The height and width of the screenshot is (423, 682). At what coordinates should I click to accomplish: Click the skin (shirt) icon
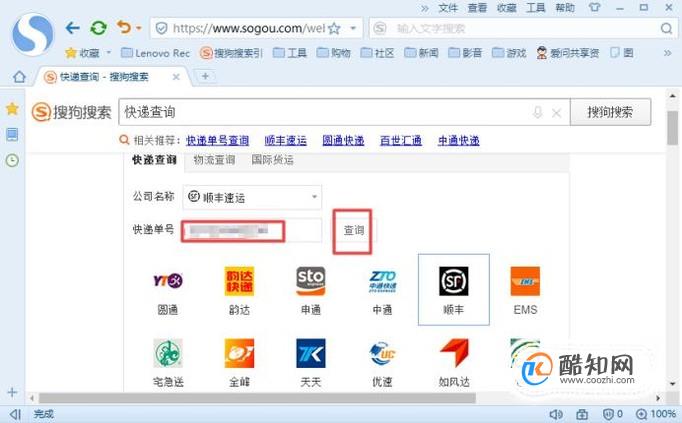tap(594, 7)
